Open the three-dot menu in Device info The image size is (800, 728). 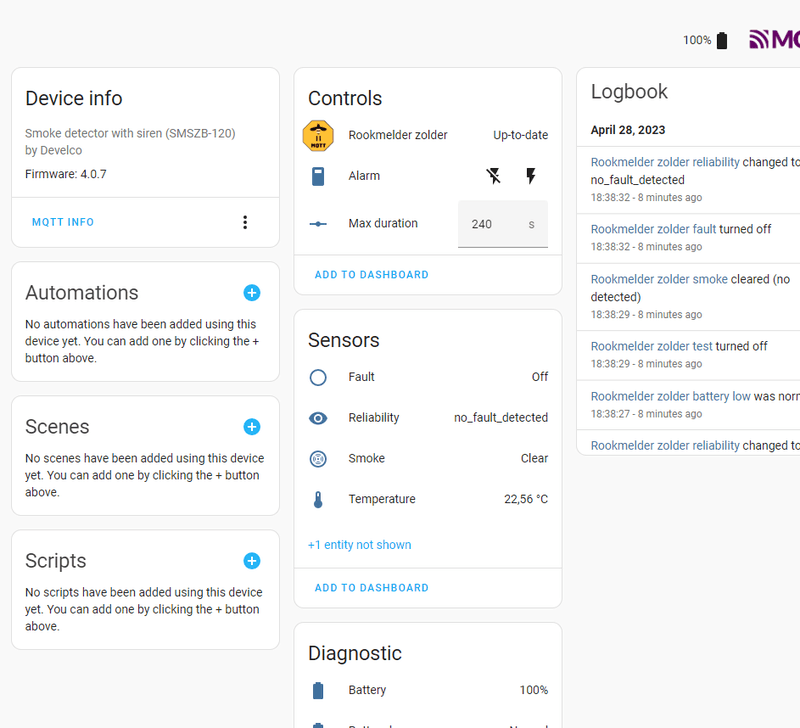245,222
